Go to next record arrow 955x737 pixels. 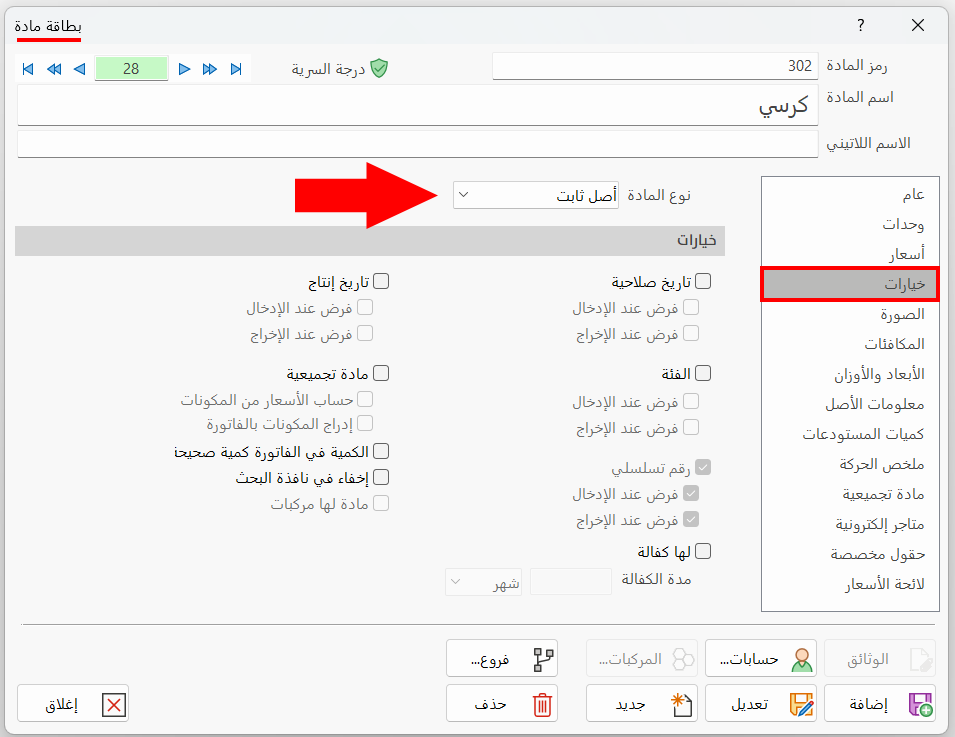pyautogui.click(x=185, y=69)
